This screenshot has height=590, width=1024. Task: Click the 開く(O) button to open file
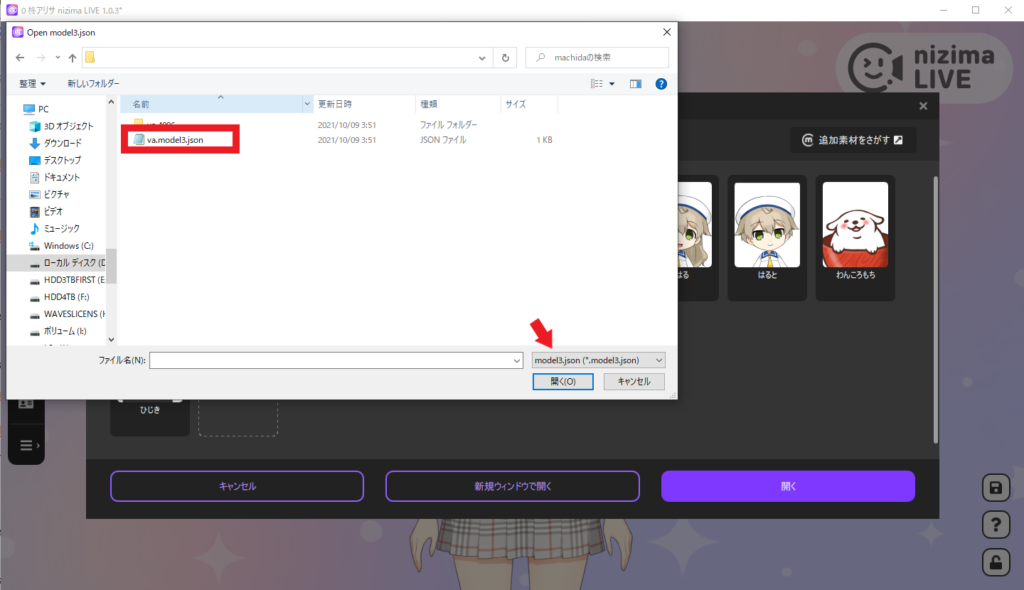click(562, 381)
